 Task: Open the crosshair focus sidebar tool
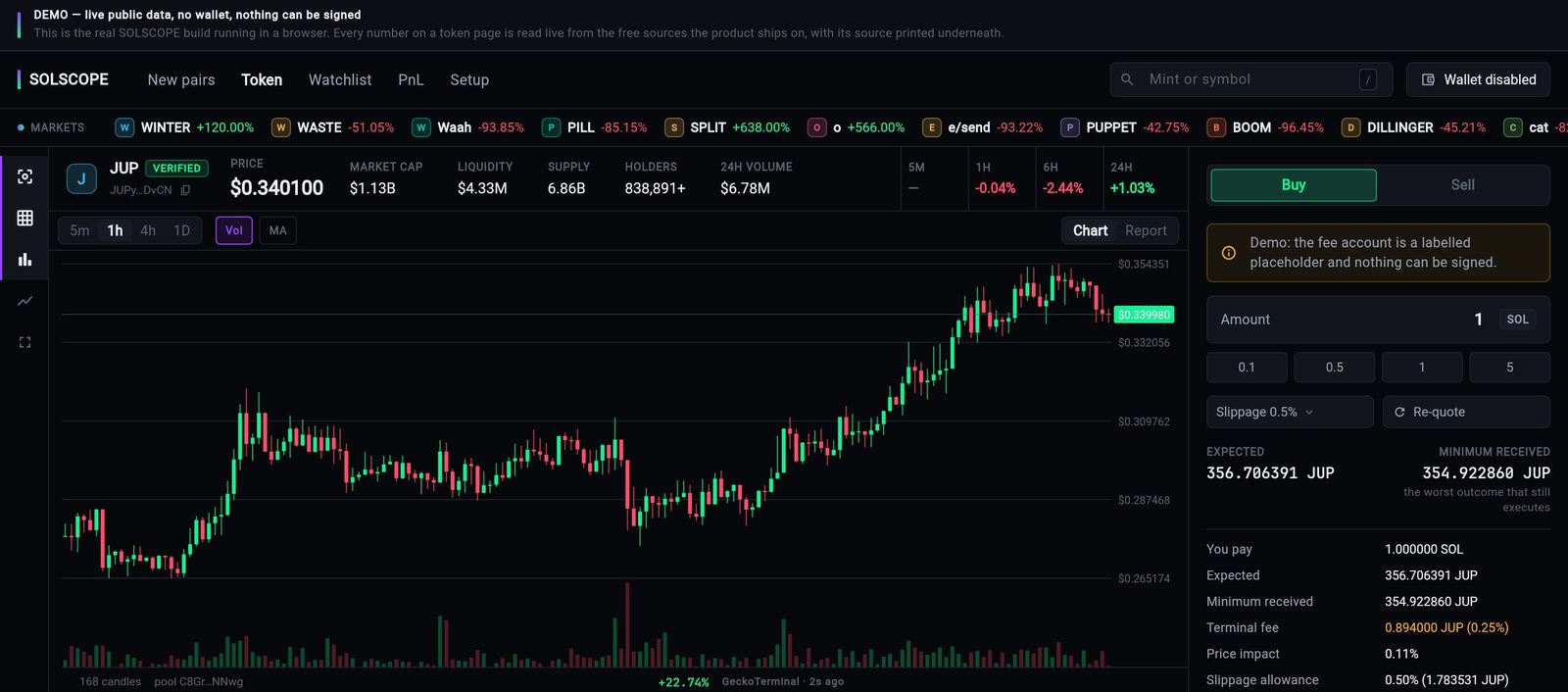click(25, 176)
